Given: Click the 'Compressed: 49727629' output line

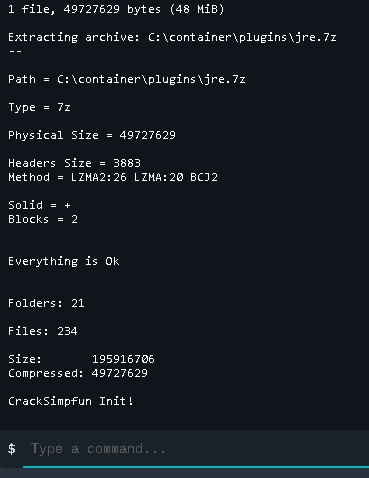Looking at the screenshot, I should [x=78, y=373].
